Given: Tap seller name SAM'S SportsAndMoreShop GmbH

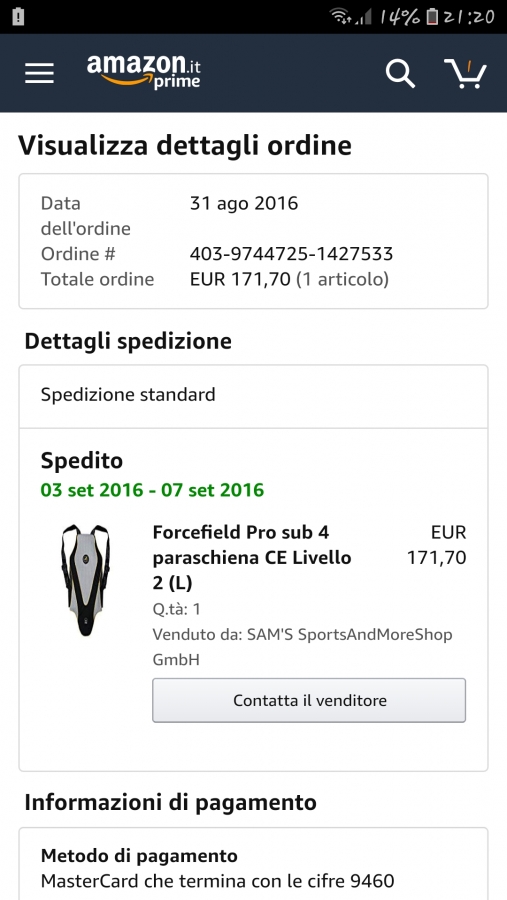Looking at the screenshot, I should [303, 647].
